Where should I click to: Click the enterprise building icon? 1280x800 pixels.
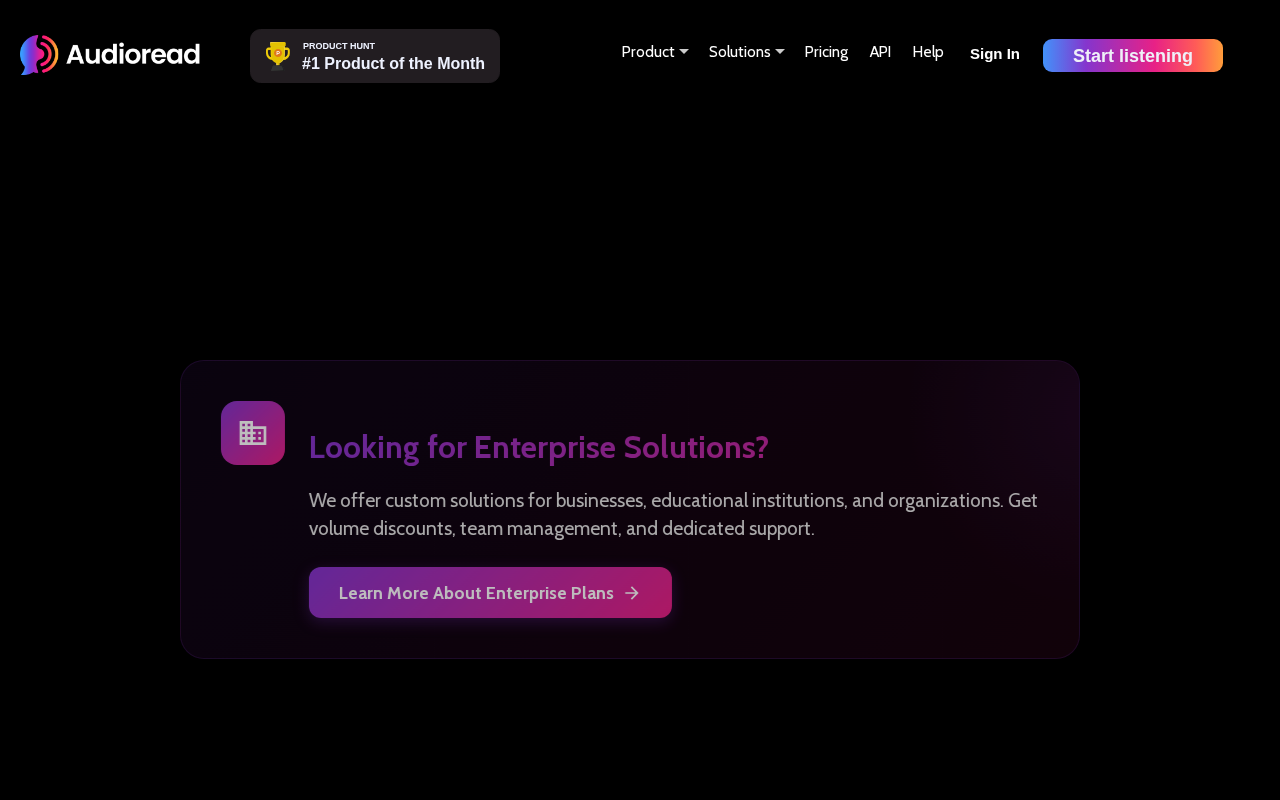[x=253, y=433]
